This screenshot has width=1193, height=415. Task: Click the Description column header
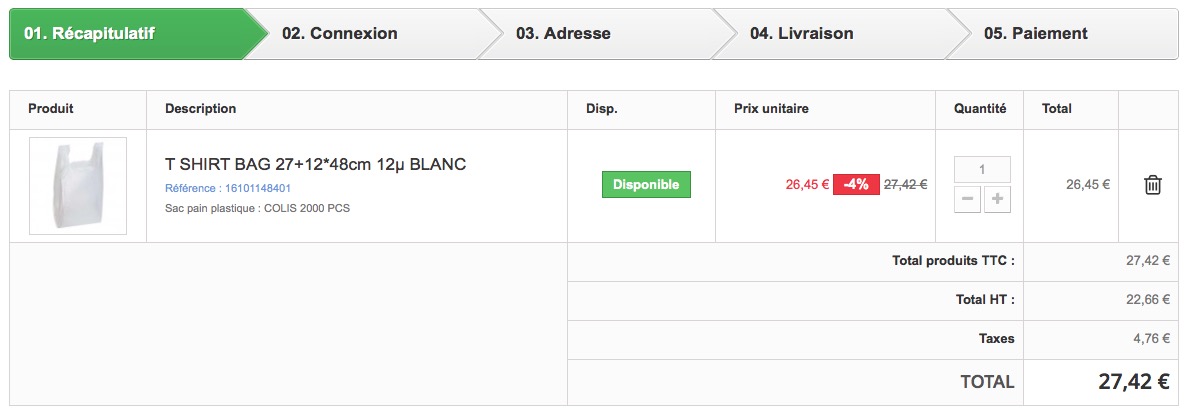pos(200,109)
